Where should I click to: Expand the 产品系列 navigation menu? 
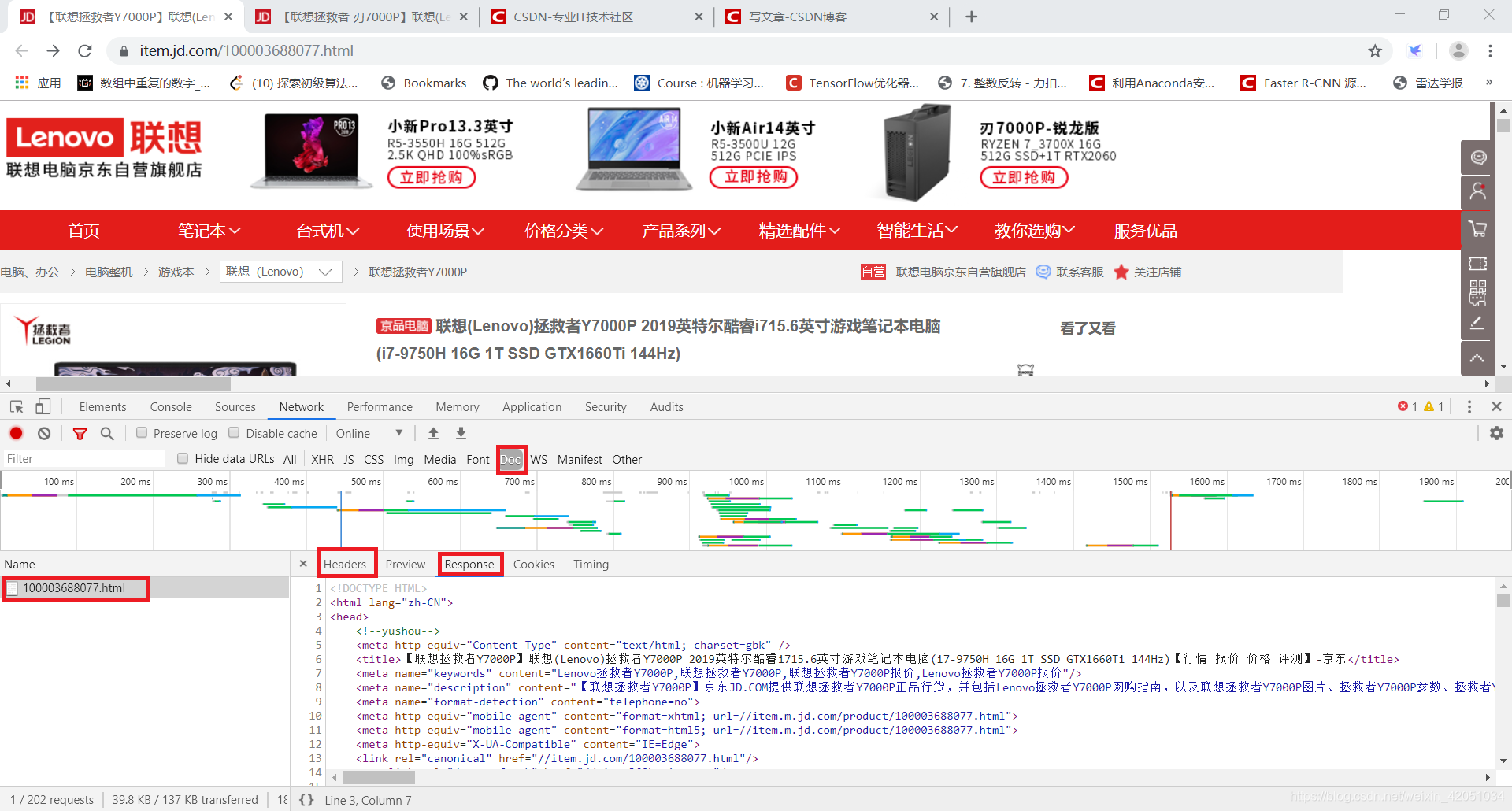pyautogui.click(x=681, y=231)
